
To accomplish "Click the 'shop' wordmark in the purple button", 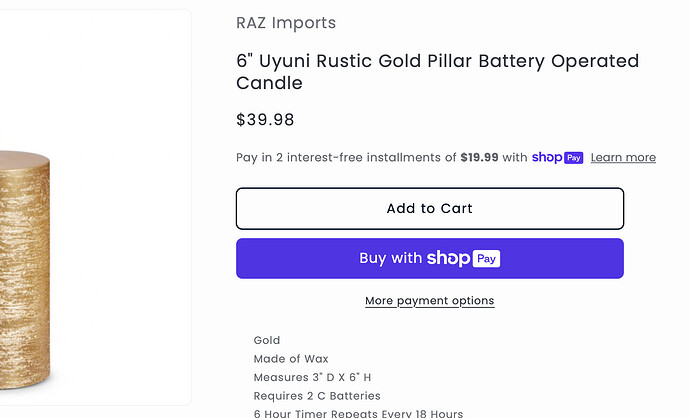I will click(448, 258).
